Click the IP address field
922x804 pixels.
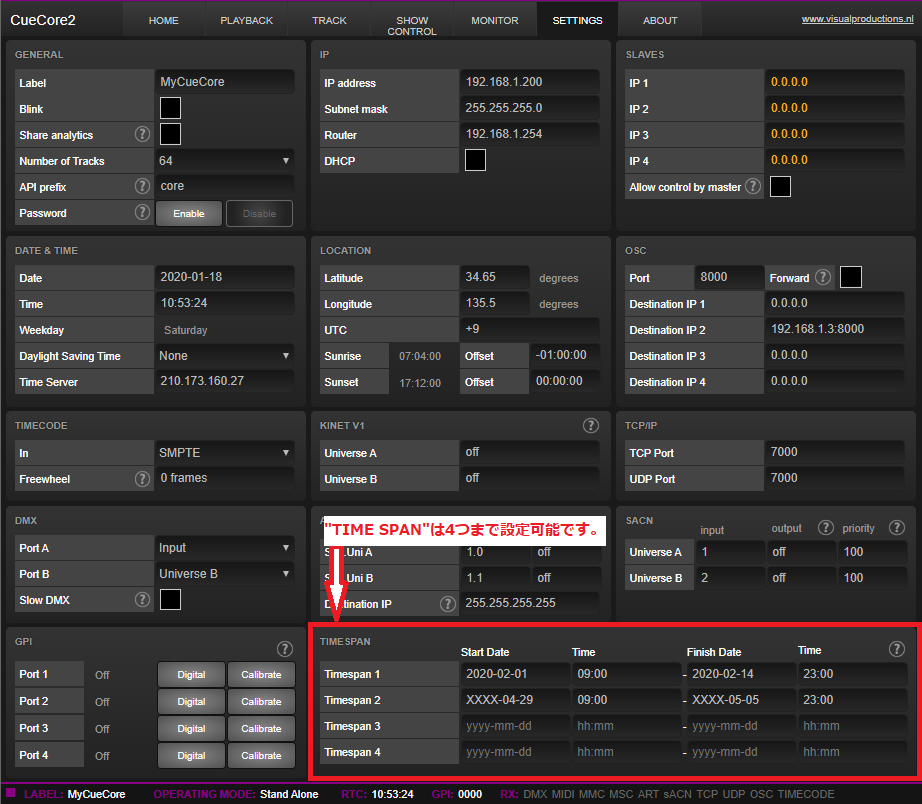coord(530,82)
